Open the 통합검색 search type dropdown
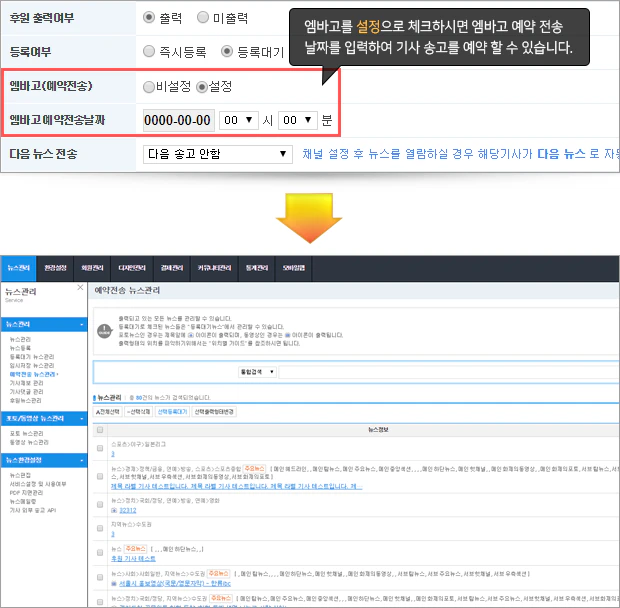This screenshot has height=608, width=620. coord(257,372)
